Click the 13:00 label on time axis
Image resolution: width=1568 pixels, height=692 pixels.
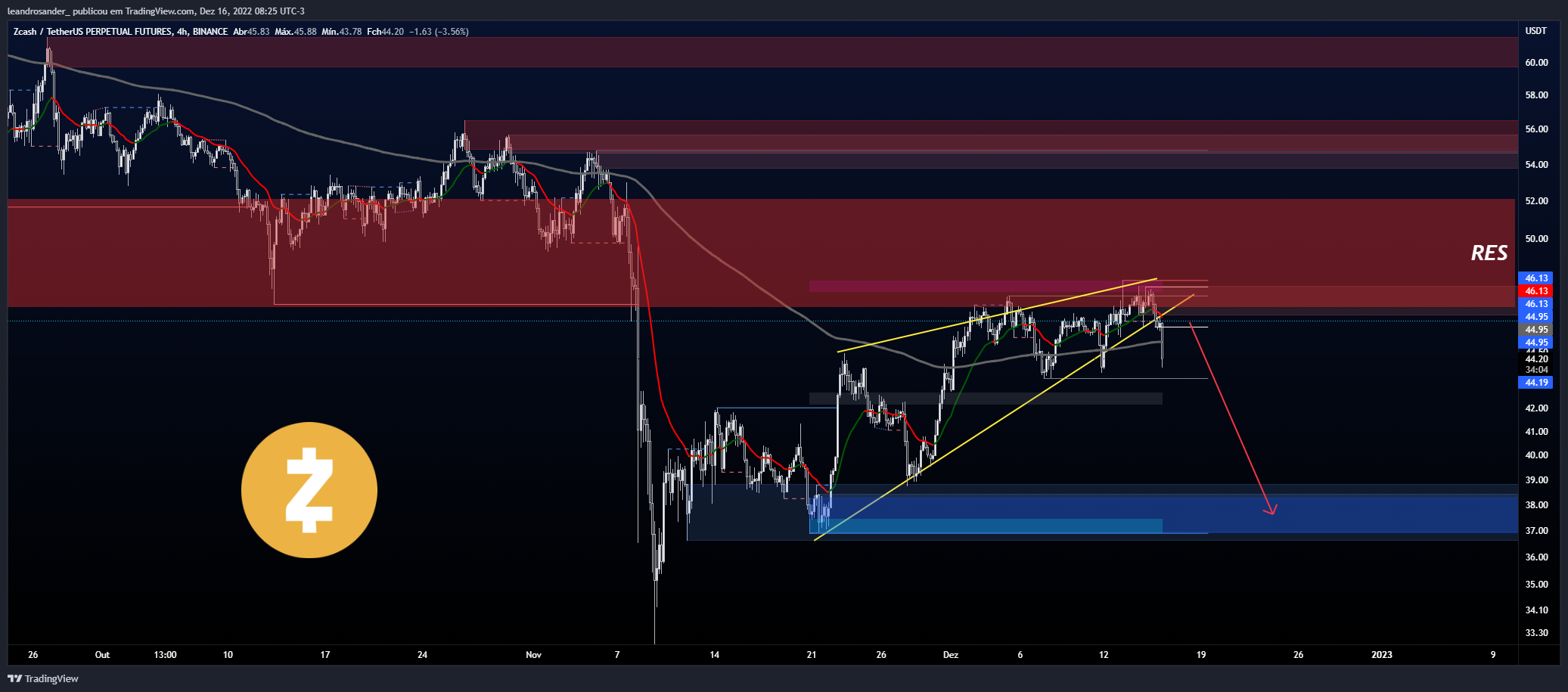pos(165,655)
